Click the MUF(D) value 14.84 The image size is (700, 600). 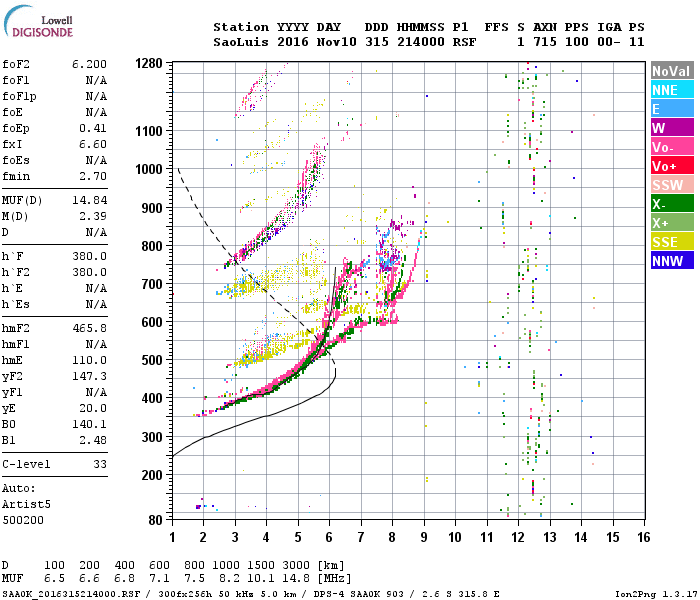[x=90, y=200]
